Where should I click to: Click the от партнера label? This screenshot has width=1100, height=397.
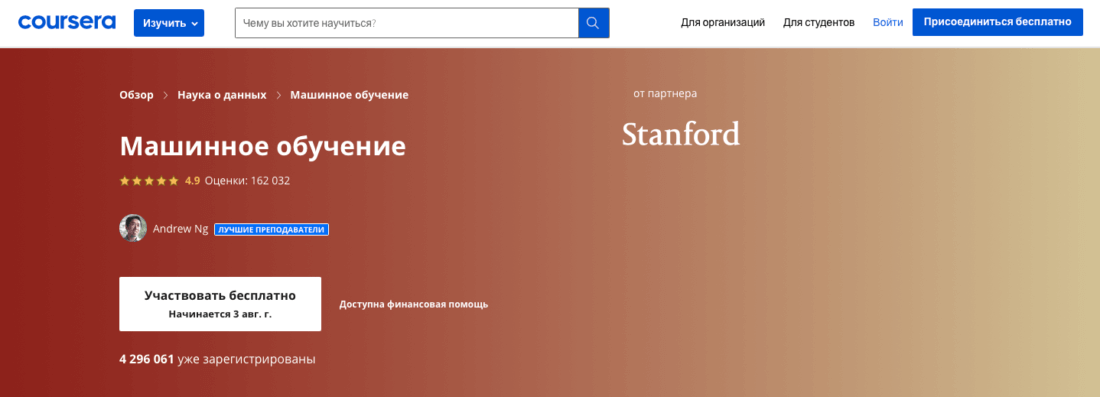tap(665, 93)
